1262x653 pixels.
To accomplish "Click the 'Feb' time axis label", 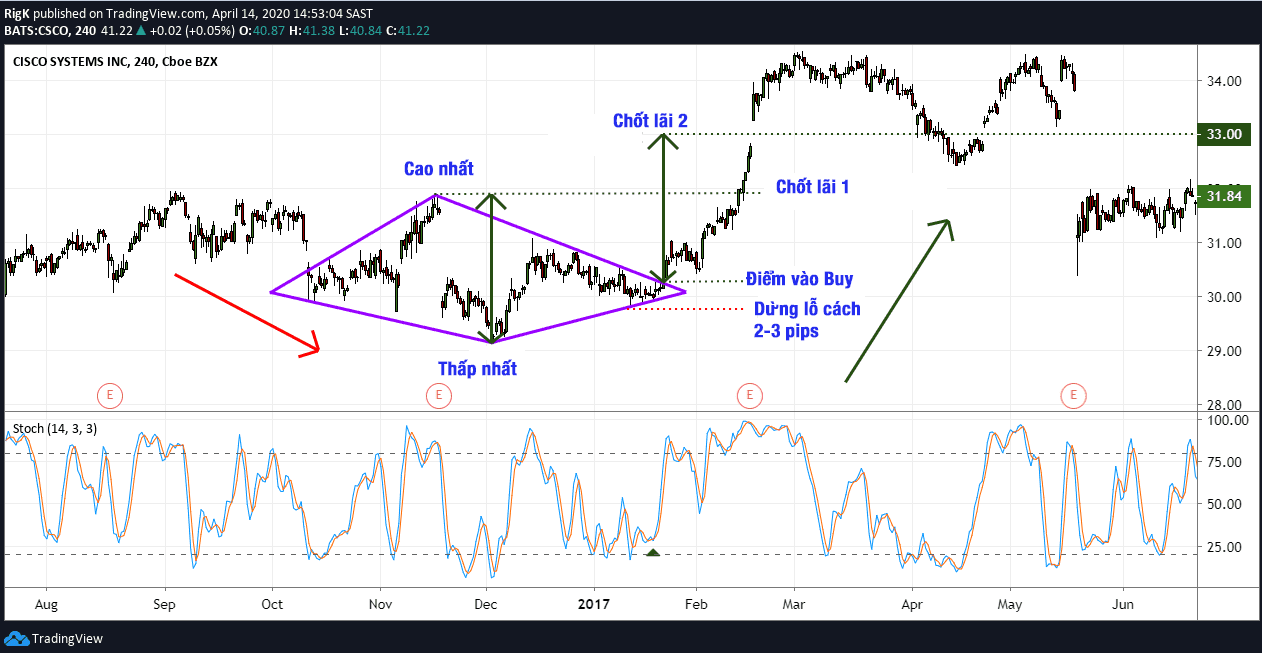I will tap(697, 605).
